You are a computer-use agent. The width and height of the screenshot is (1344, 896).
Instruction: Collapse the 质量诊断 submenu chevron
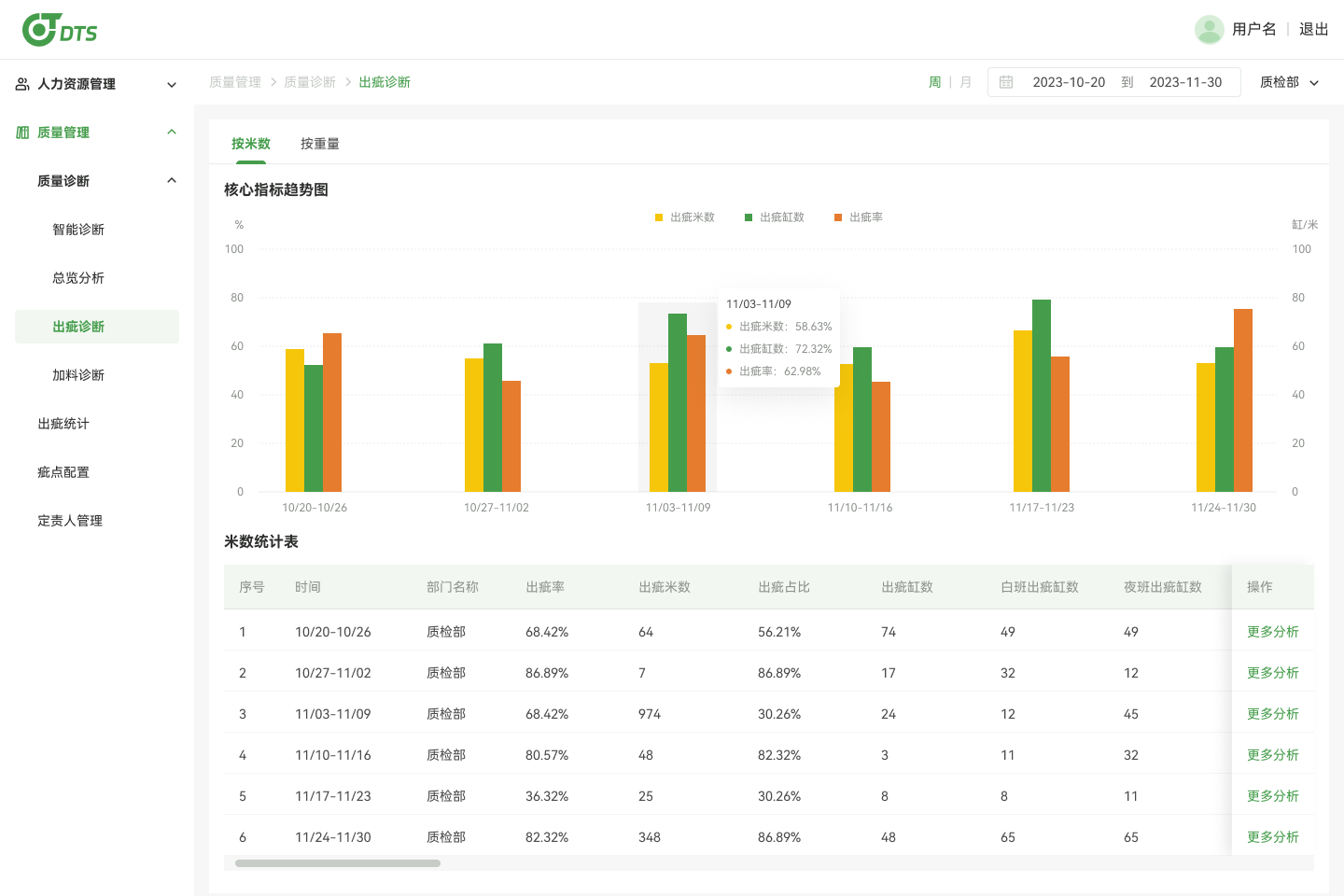click(x=172, y=181)
